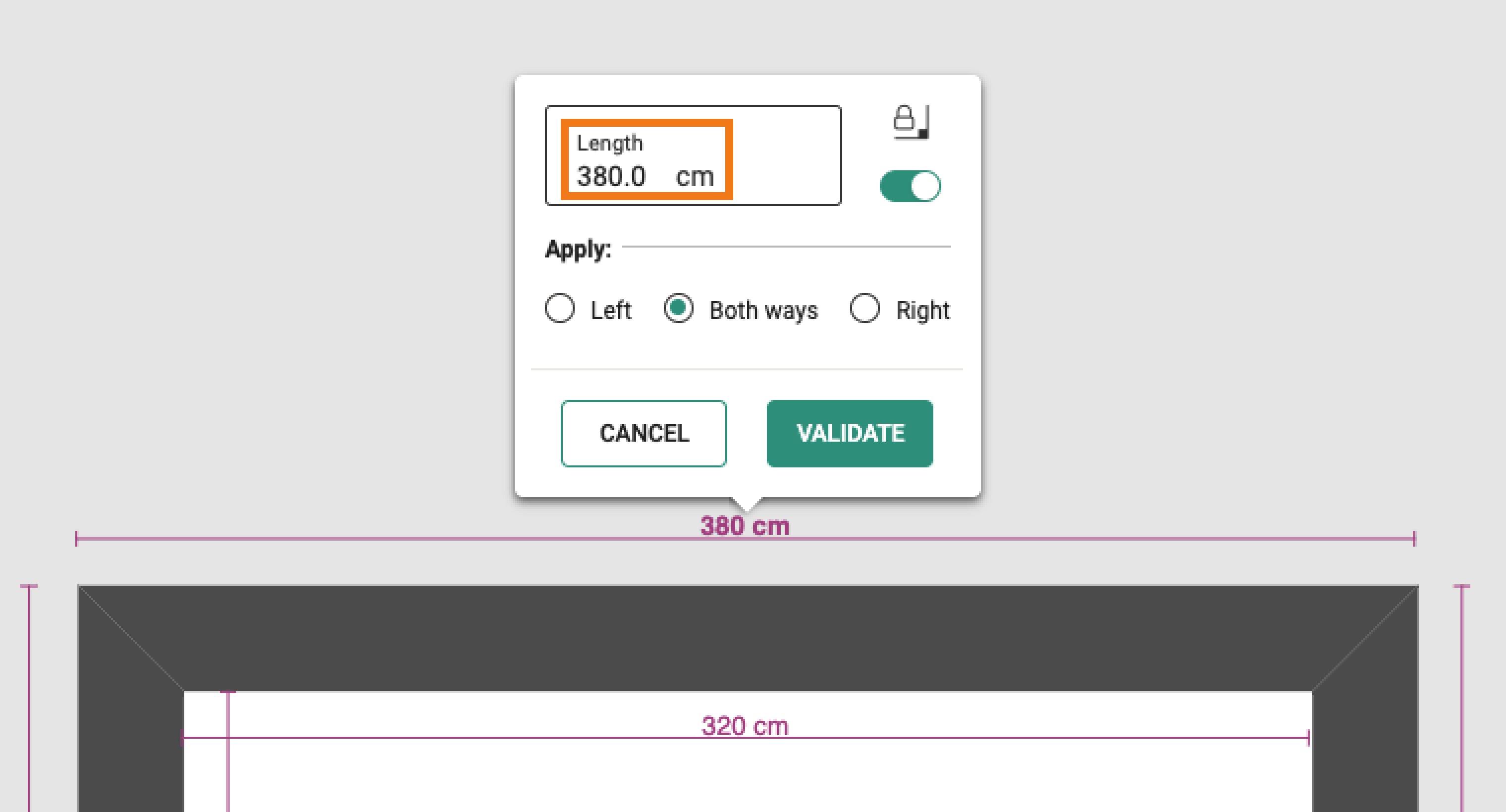Image resolution: width=1506 pixels, height=812 pixels.
Task: Click the 380 cm outer dimension label
Action: point(745,526)
